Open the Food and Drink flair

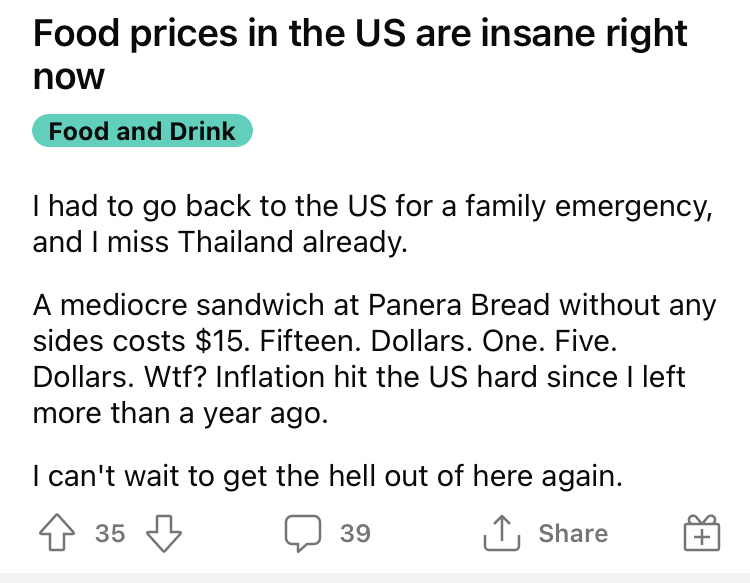click(x=142, y=131)
